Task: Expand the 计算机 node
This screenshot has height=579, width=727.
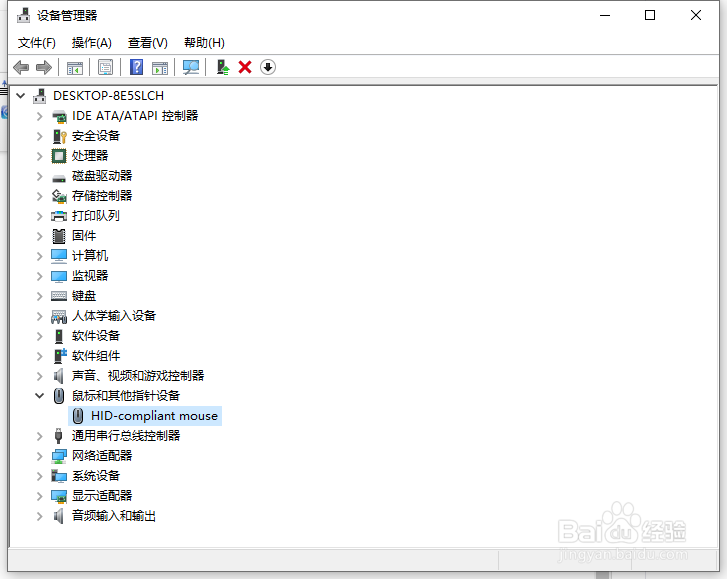Action: coord(39,256)
